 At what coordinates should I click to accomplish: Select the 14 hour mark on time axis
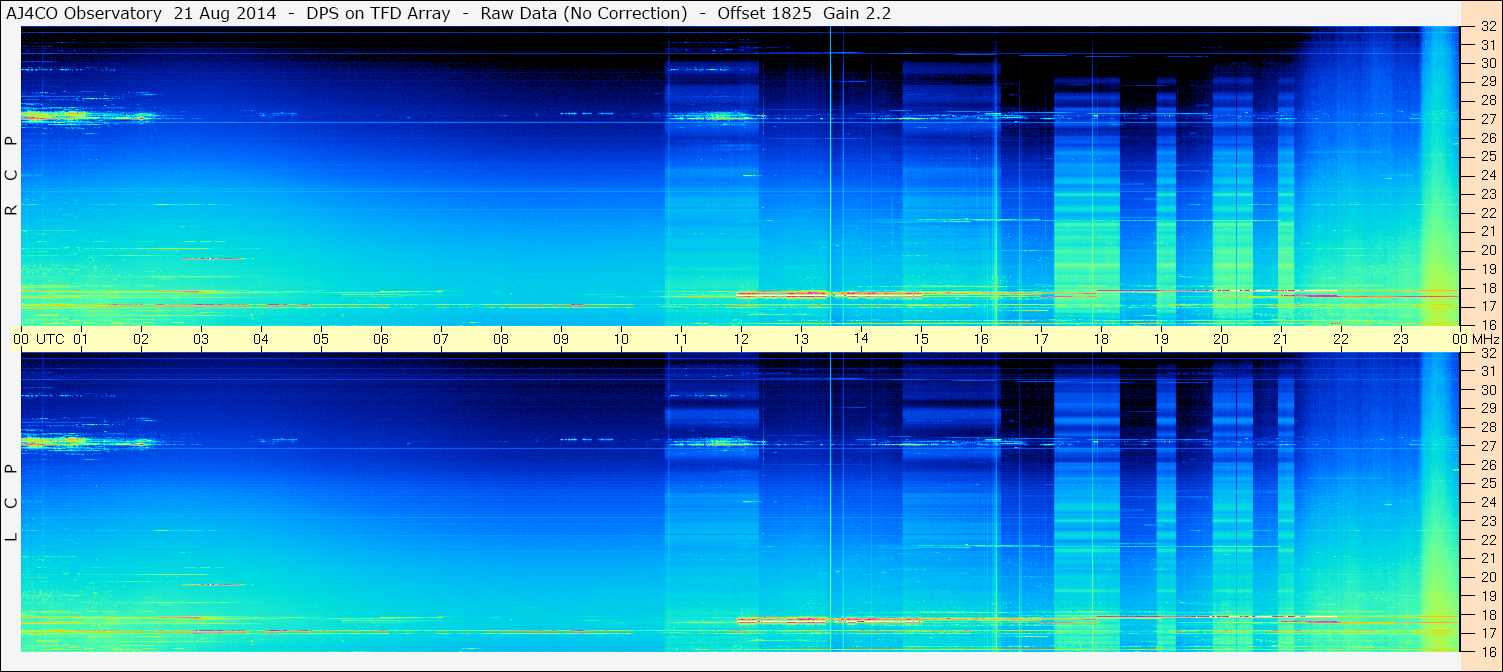(861, 340)
